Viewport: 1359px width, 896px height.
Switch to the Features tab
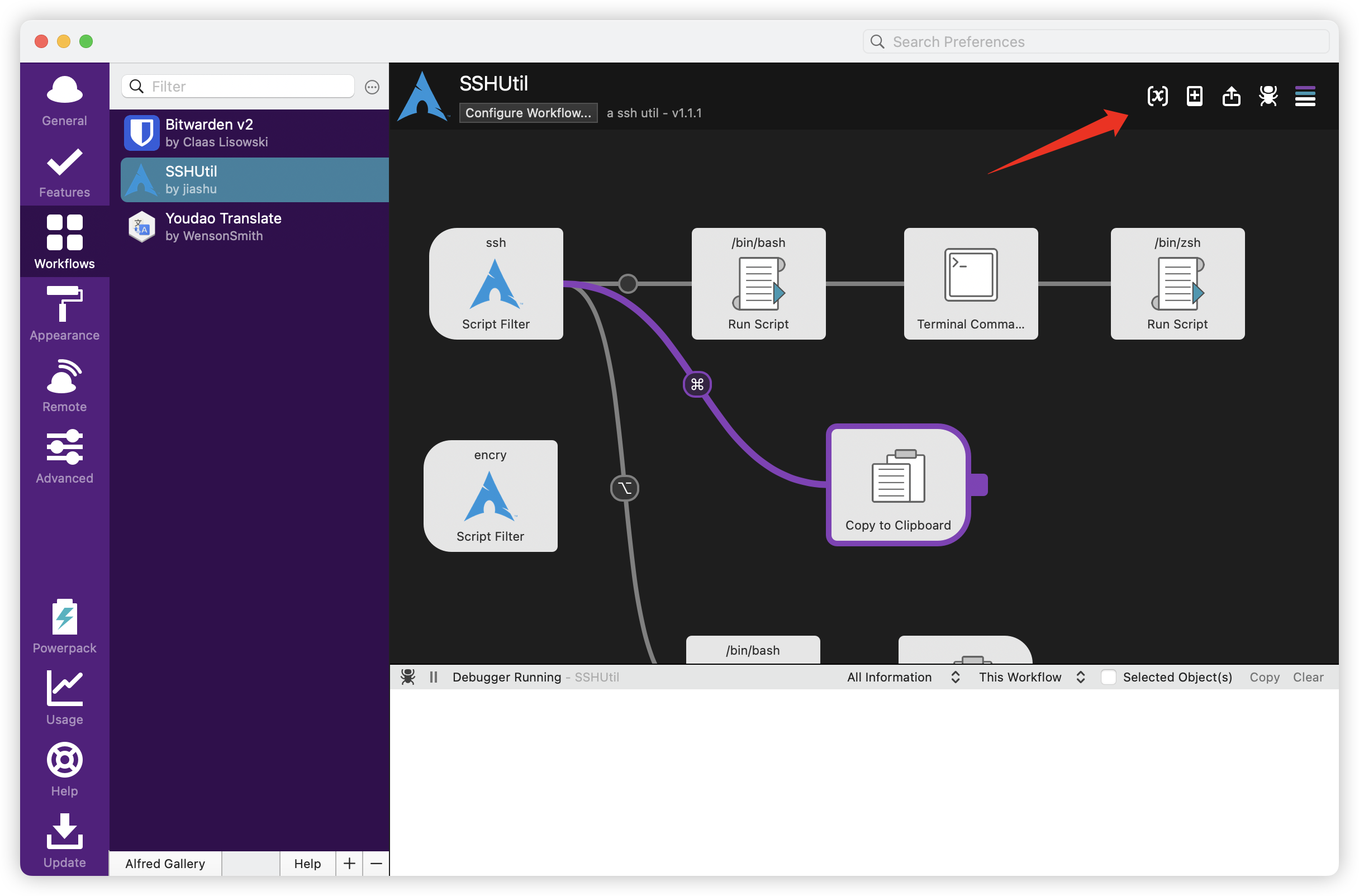(x=65, y=170)
